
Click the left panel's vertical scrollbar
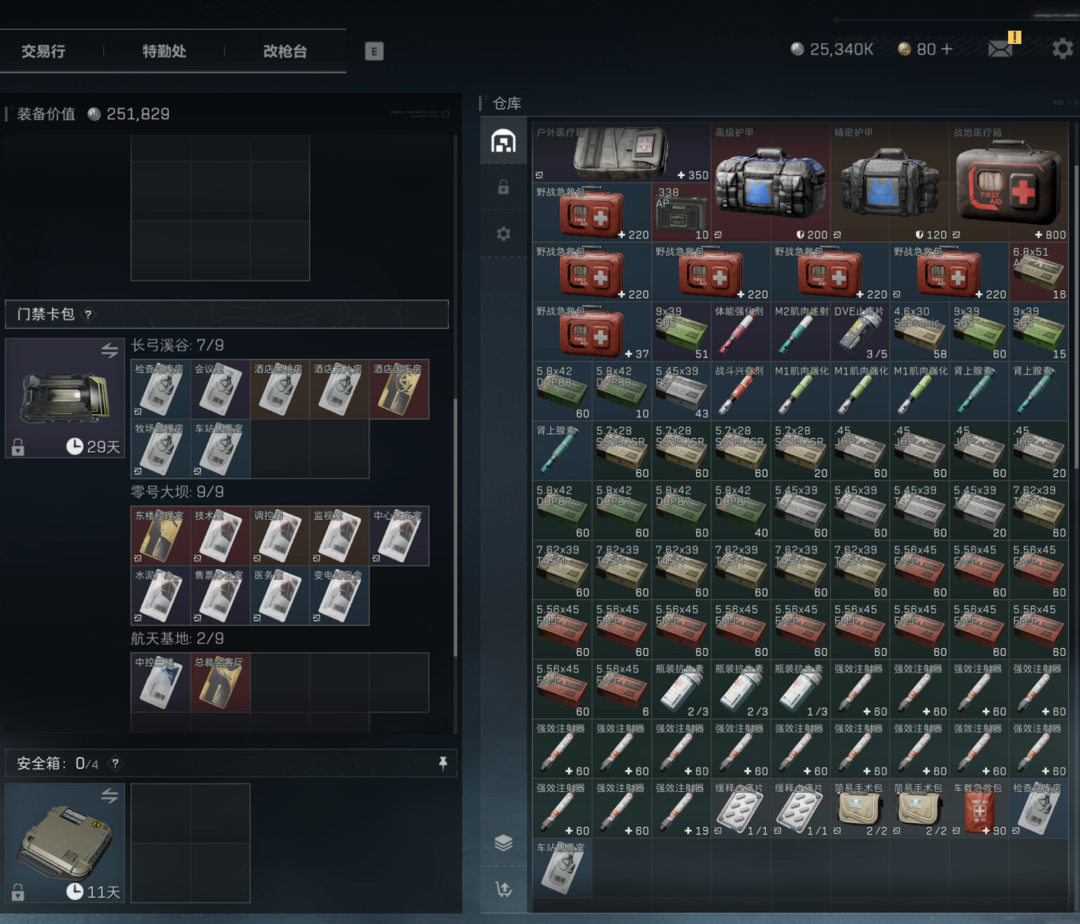click(x=455, y=527)
